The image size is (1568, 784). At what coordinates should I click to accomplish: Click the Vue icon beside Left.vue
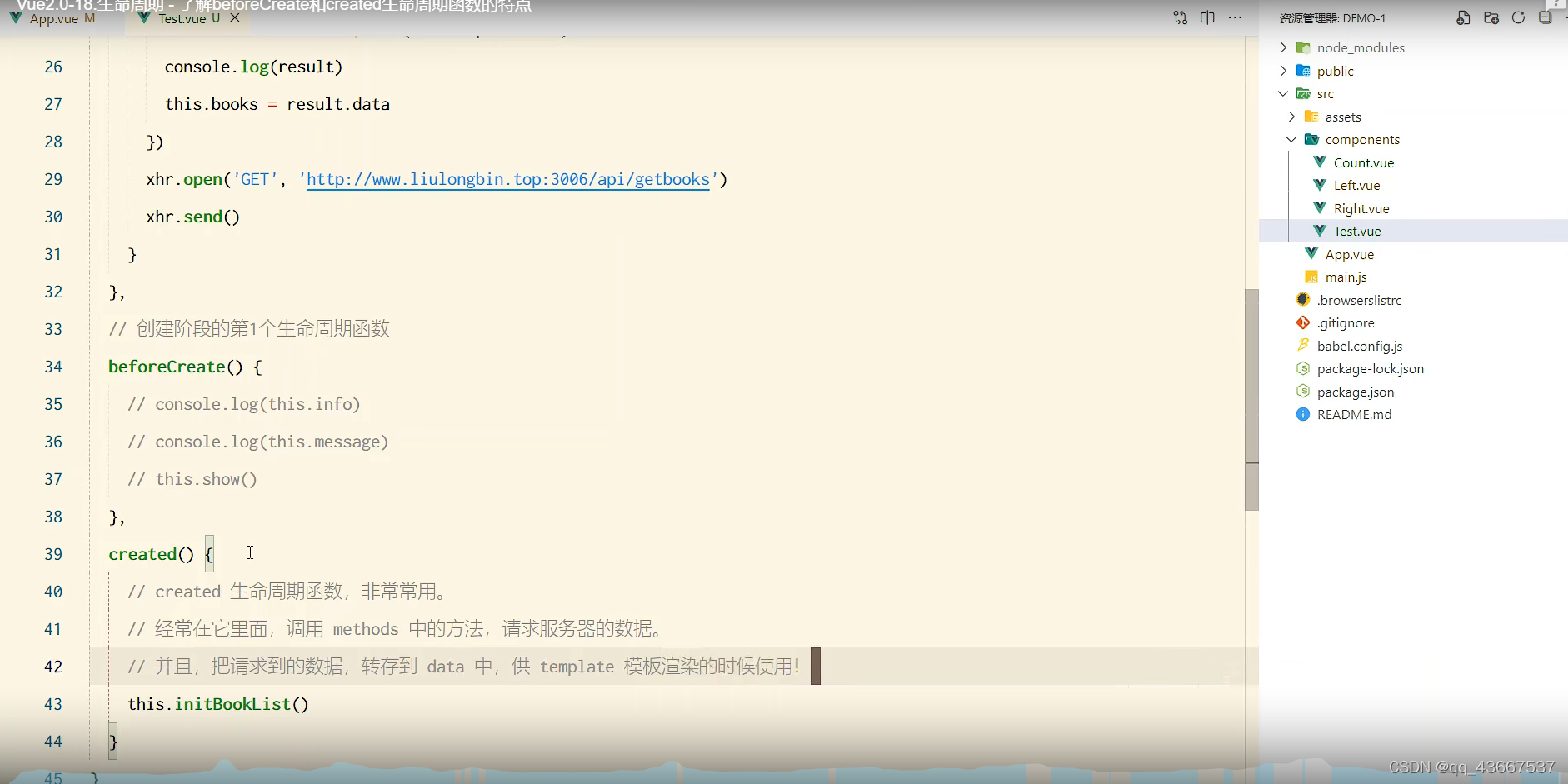tap(1320, 184)
